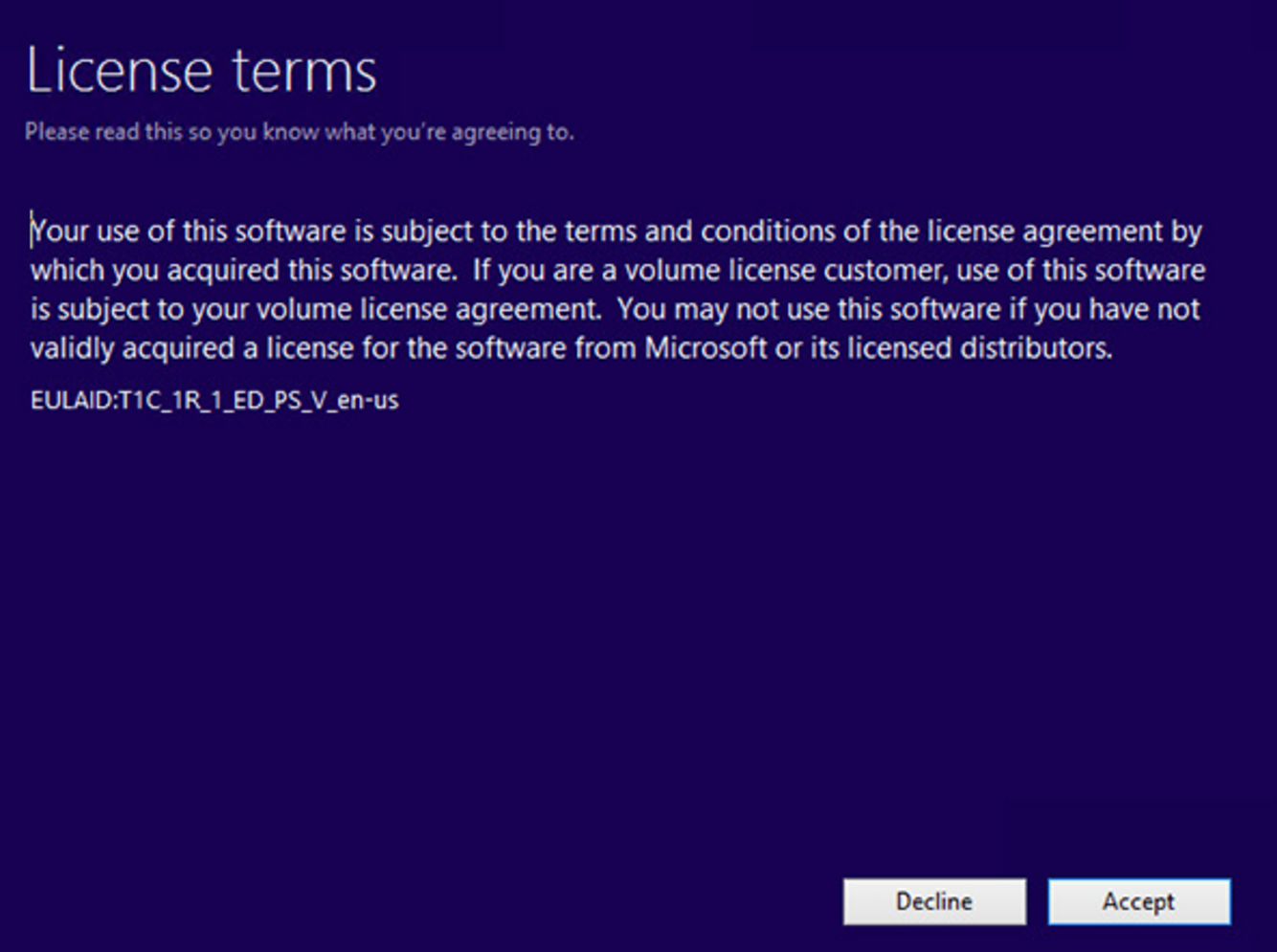Click the 'Please read this' subtitle text

(300, 132)
